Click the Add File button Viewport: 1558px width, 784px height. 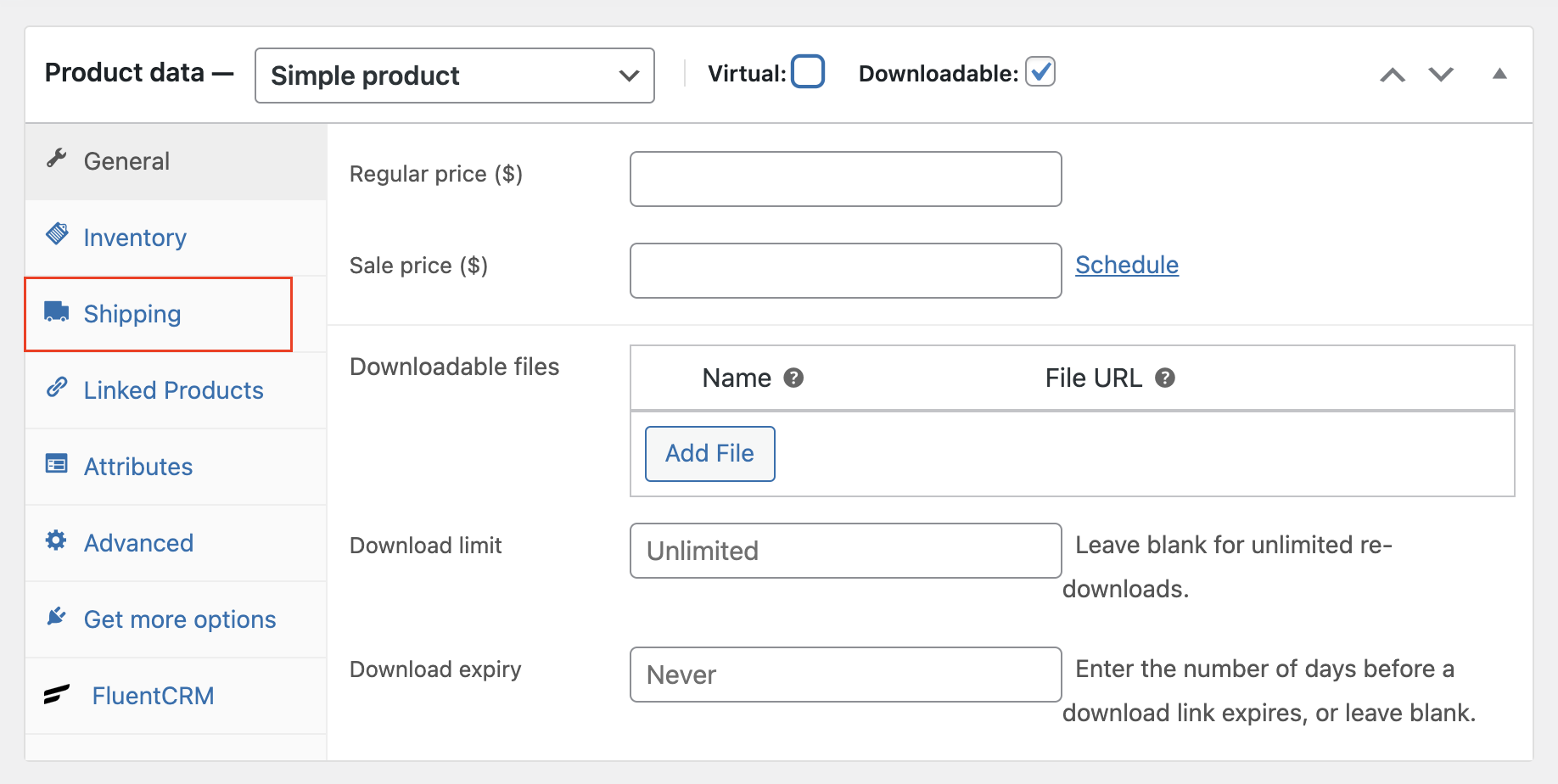[x=709, y=453]
